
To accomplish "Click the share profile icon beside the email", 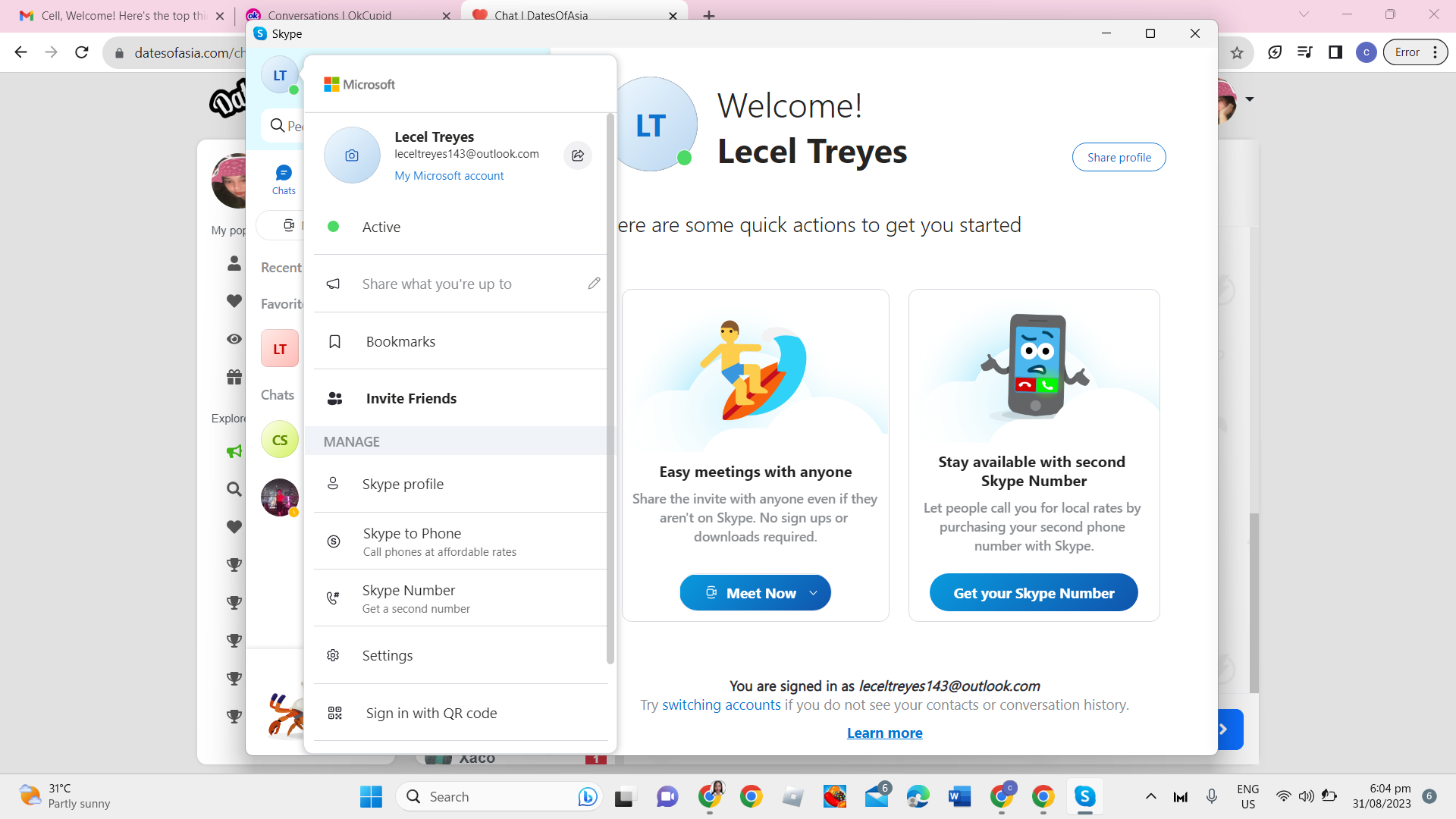I will (x=578, y=155).
